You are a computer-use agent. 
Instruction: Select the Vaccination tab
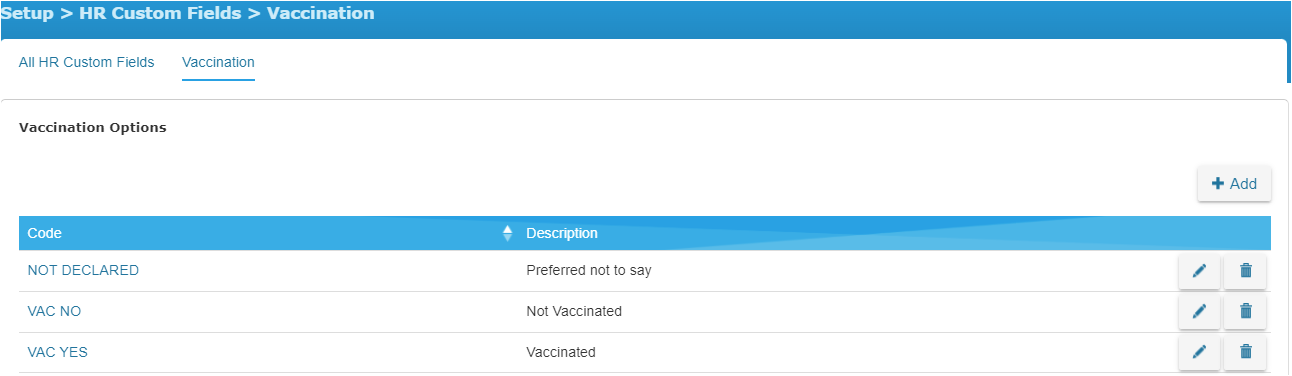(218, 62)
